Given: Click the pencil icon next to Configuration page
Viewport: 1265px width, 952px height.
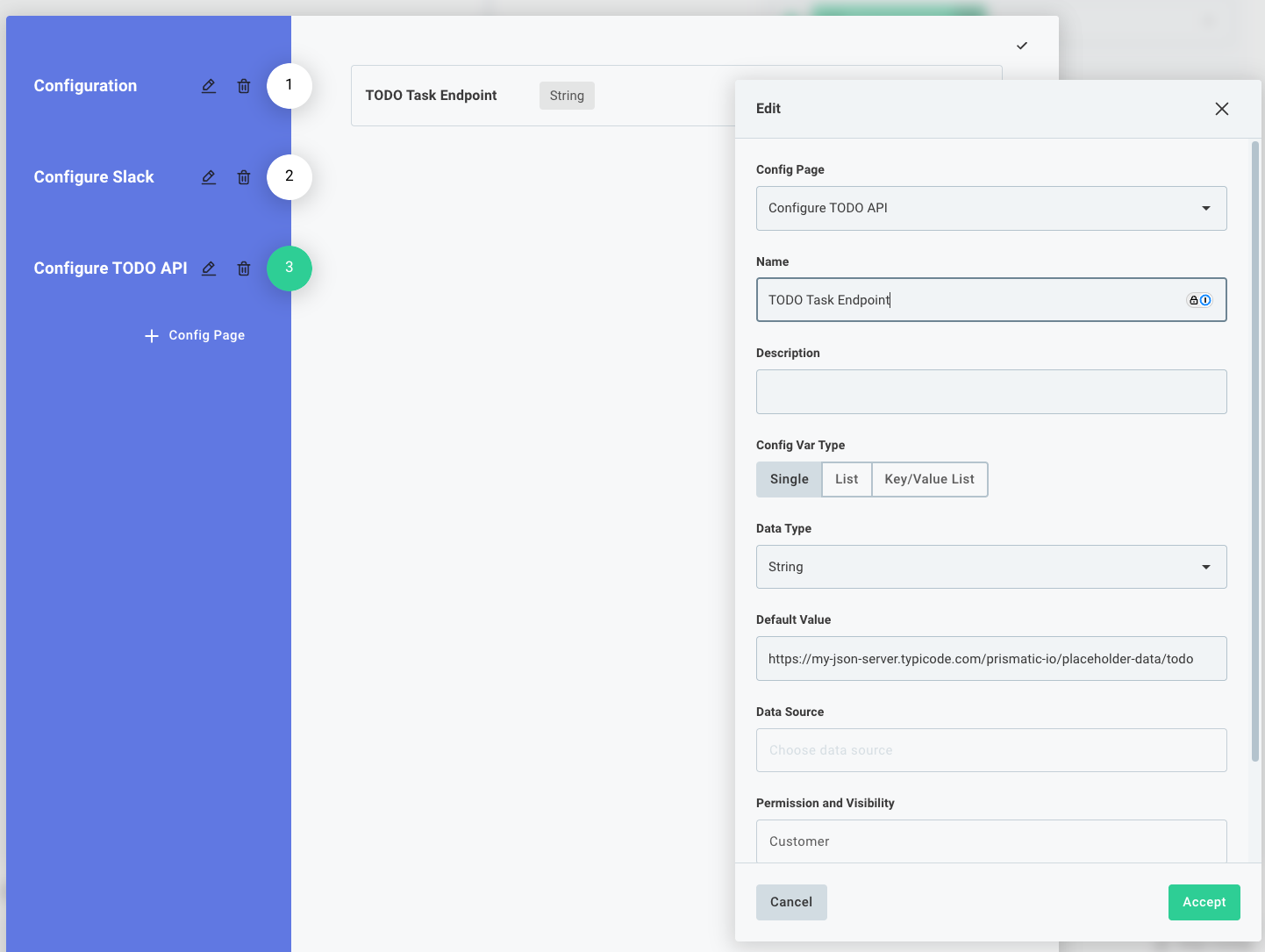Looking at the screenshot, I should pos(208,85).
